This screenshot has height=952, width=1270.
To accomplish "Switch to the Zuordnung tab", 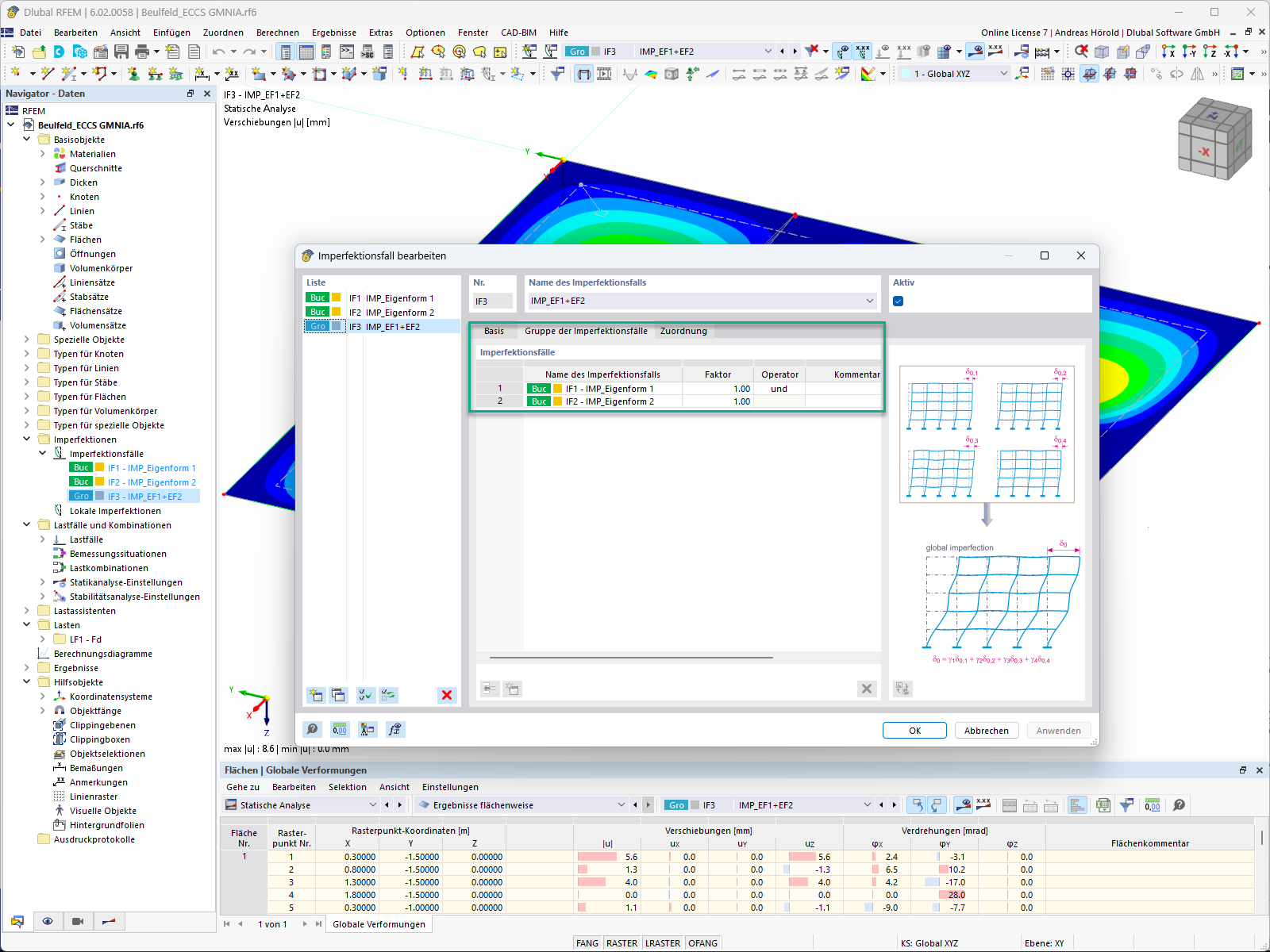I will pos(683,331).
